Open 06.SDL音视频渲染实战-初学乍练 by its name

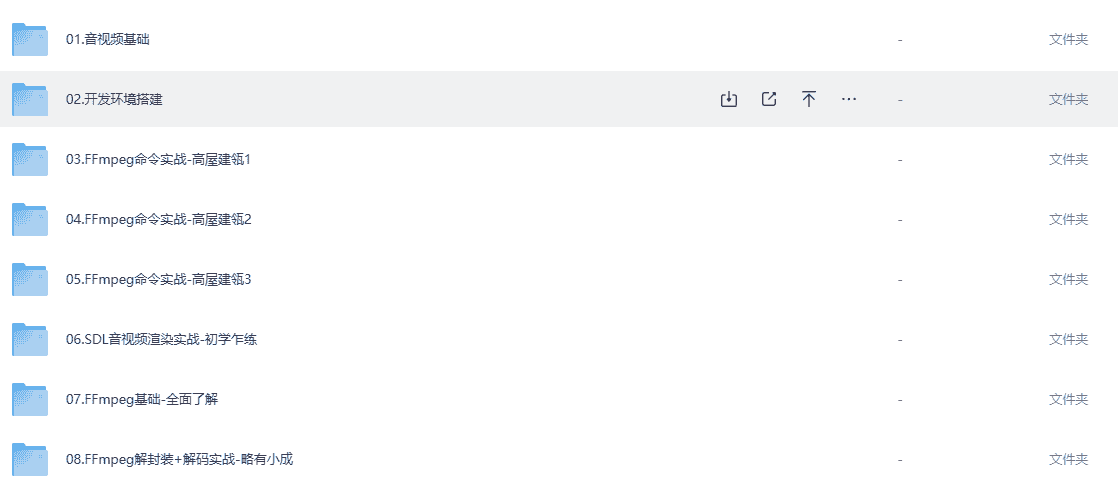click(x=162, y=340)
